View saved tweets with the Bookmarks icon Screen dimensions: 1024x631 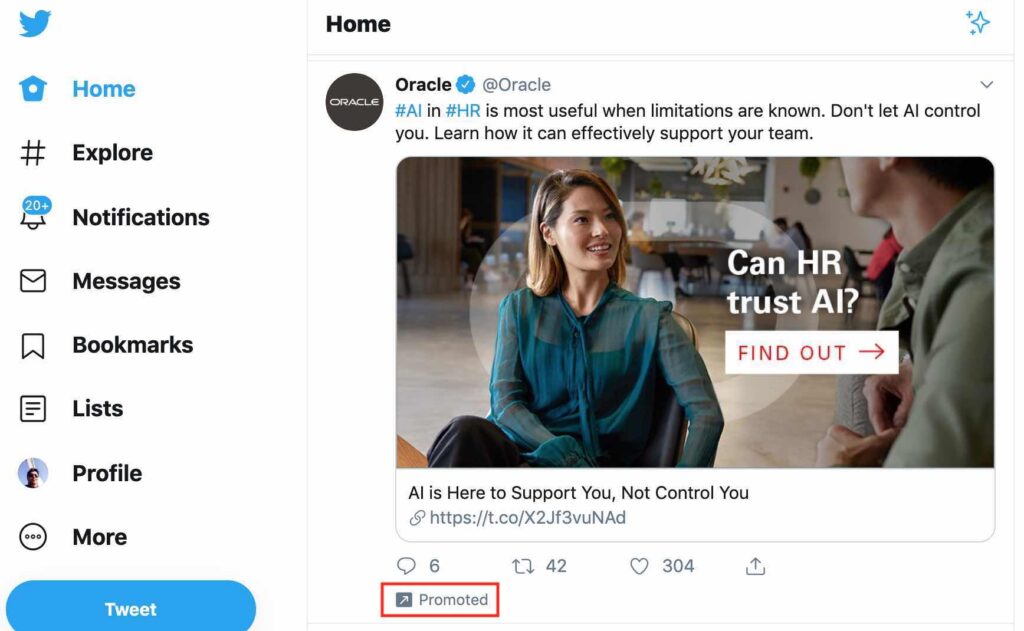point(31,345)
